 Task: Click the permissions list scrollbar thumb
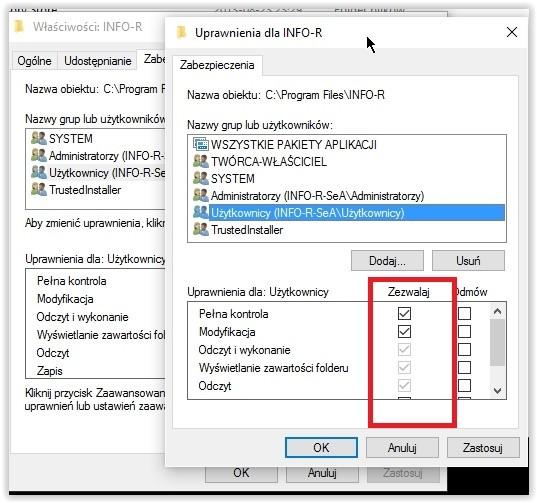[498, 342]
